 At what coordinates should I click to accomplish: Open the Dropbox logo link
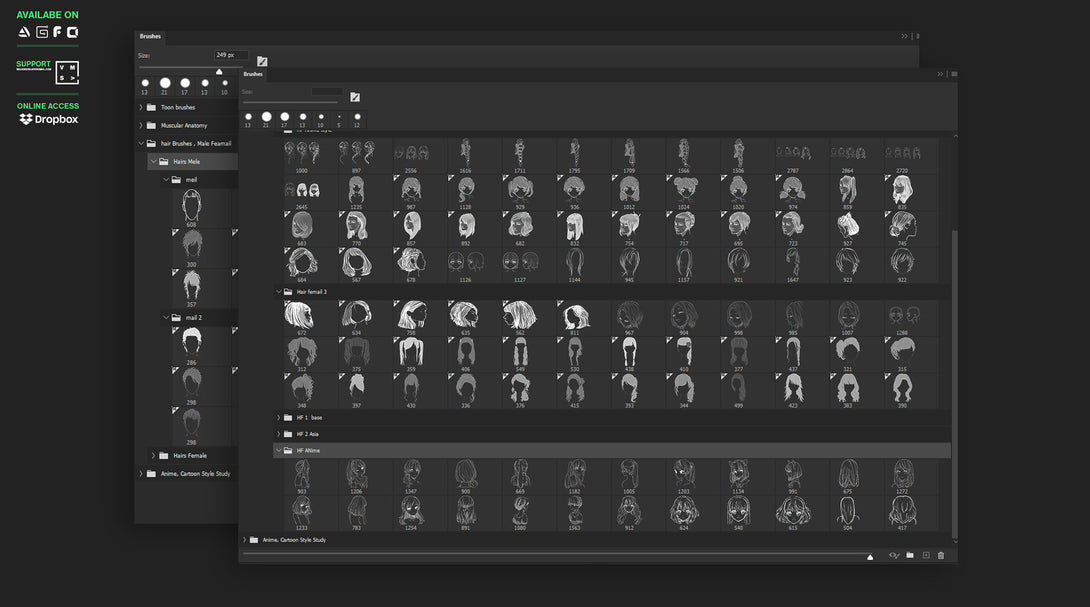(x=49, y=120)
